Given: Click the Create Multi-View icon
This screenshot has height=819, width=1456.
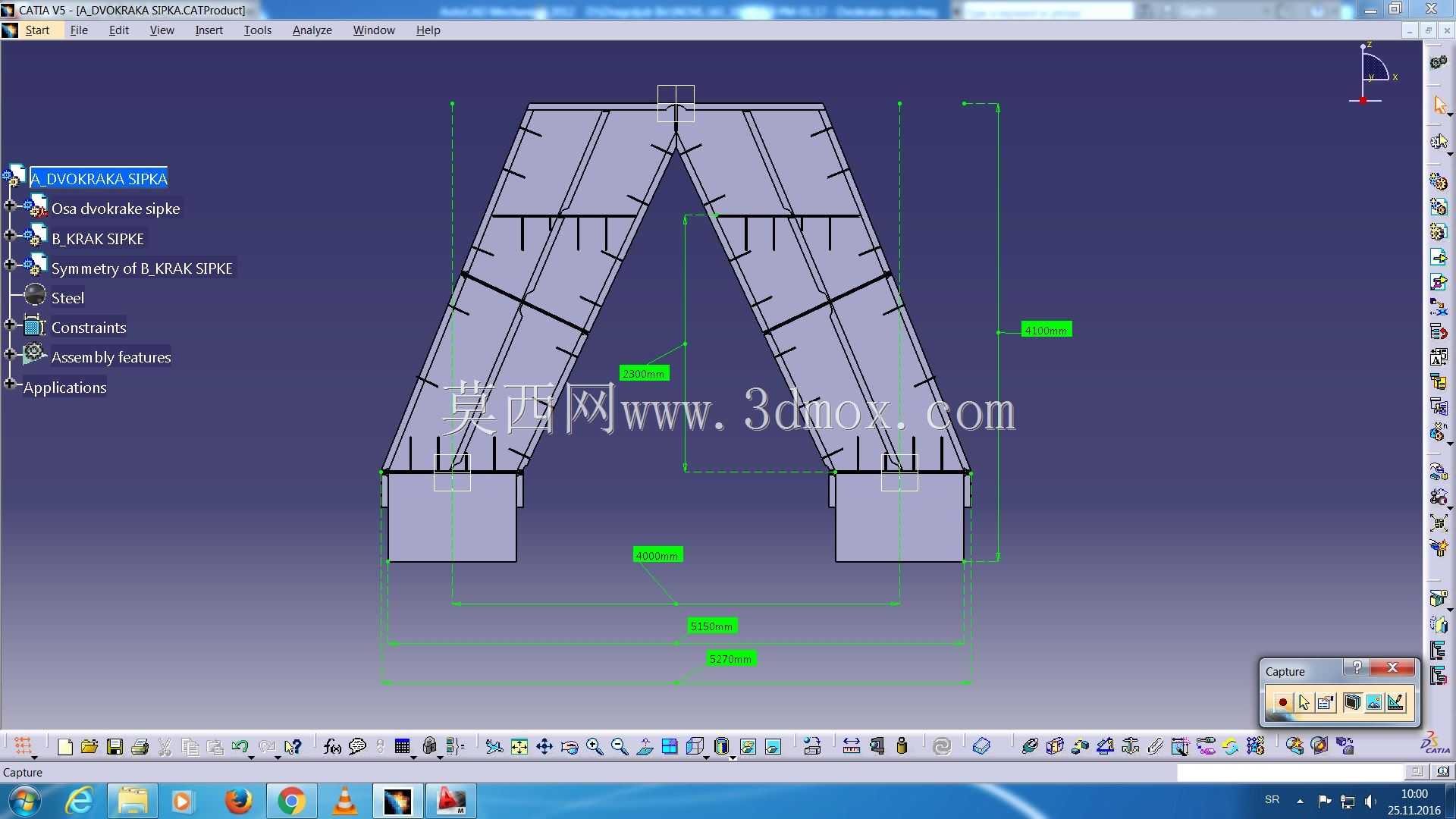Looking at the screenshot, I should [x=670, y=747].
